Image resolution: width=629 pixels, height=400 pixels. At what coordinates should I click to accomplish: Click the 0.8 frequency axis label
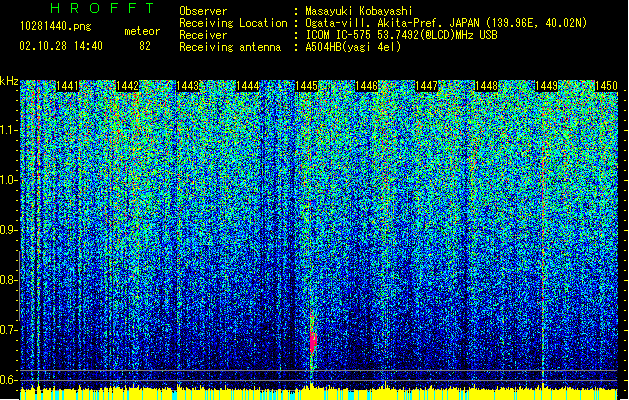[8, 280]
